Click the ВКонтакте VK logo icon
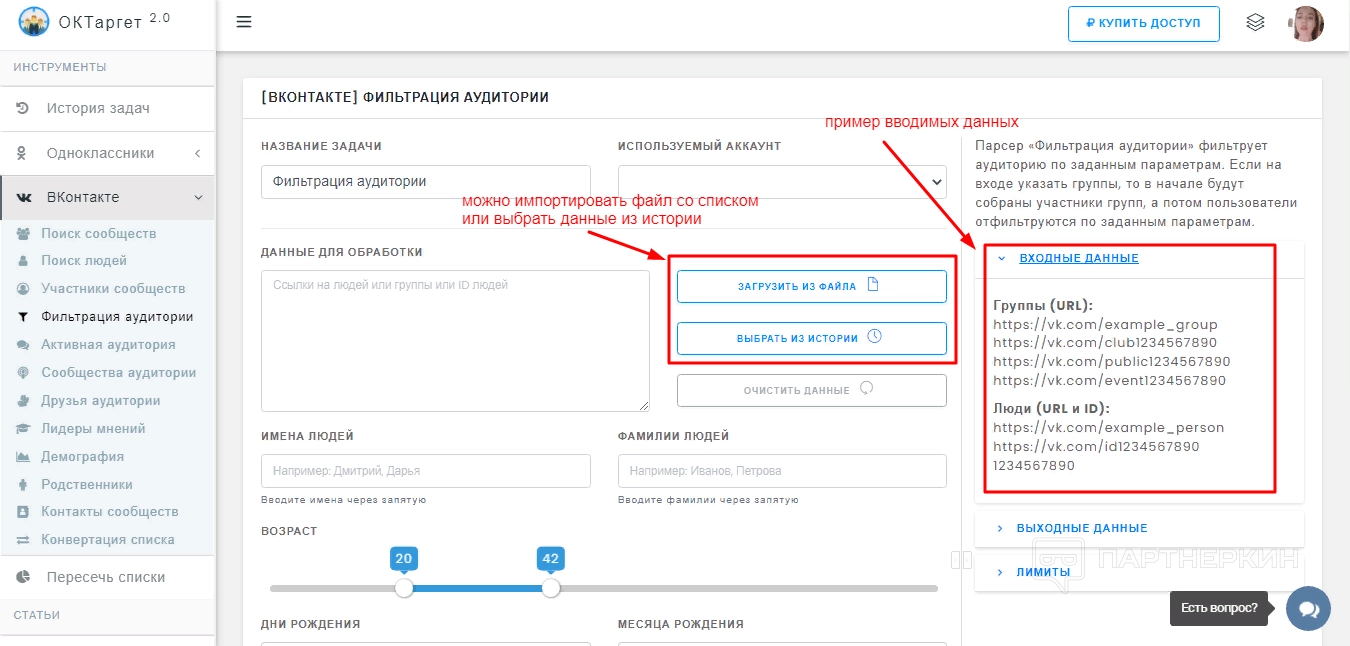The image size is (1350, 646). (x=24, y=198)
